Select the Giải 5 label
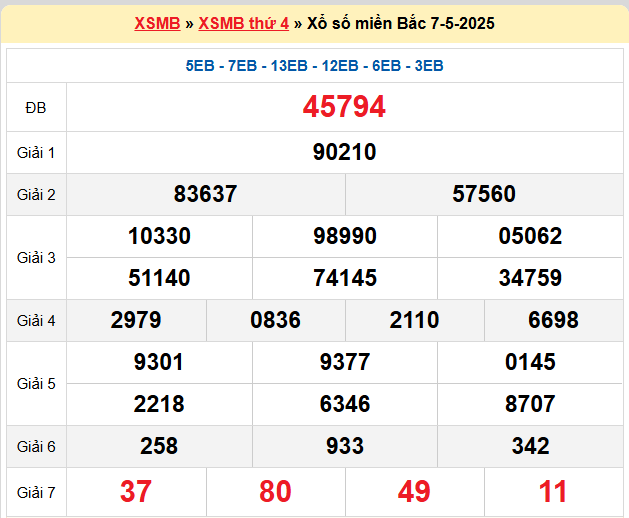This screenshot has width=629, height=518. pos(36,384)
